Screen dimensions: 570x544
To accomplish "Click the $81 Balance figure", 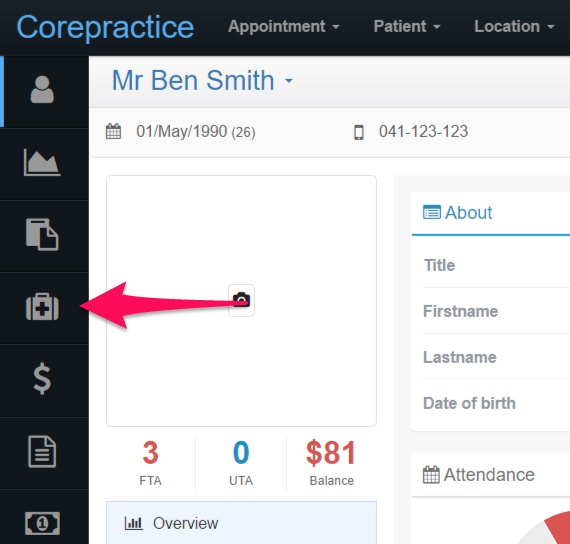I will [331, 463].
